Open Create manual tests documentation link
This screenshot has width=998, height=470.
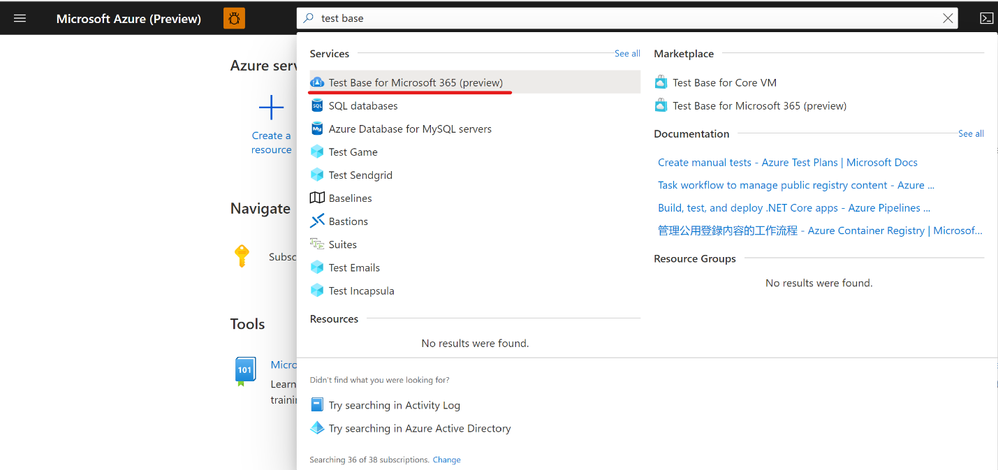coord(787,162)
